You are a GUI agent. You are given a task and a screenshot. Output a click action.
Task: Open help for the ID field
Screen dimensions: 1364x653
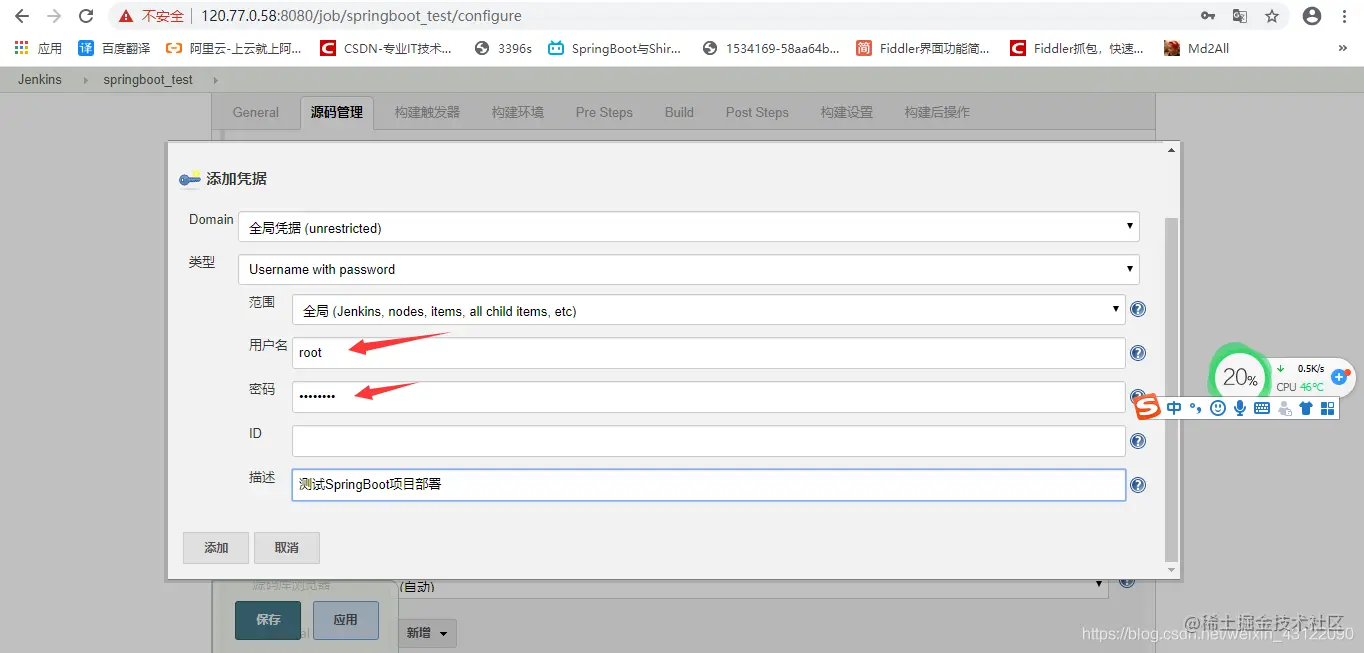pyautogui.click(x=1137, y=441)
